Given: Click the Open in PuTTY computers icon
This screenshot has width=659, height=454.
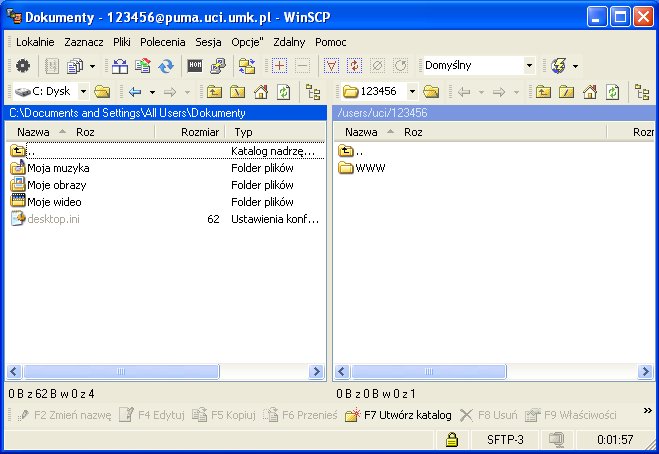Looking at the screenshot, I should coord(218,66).
